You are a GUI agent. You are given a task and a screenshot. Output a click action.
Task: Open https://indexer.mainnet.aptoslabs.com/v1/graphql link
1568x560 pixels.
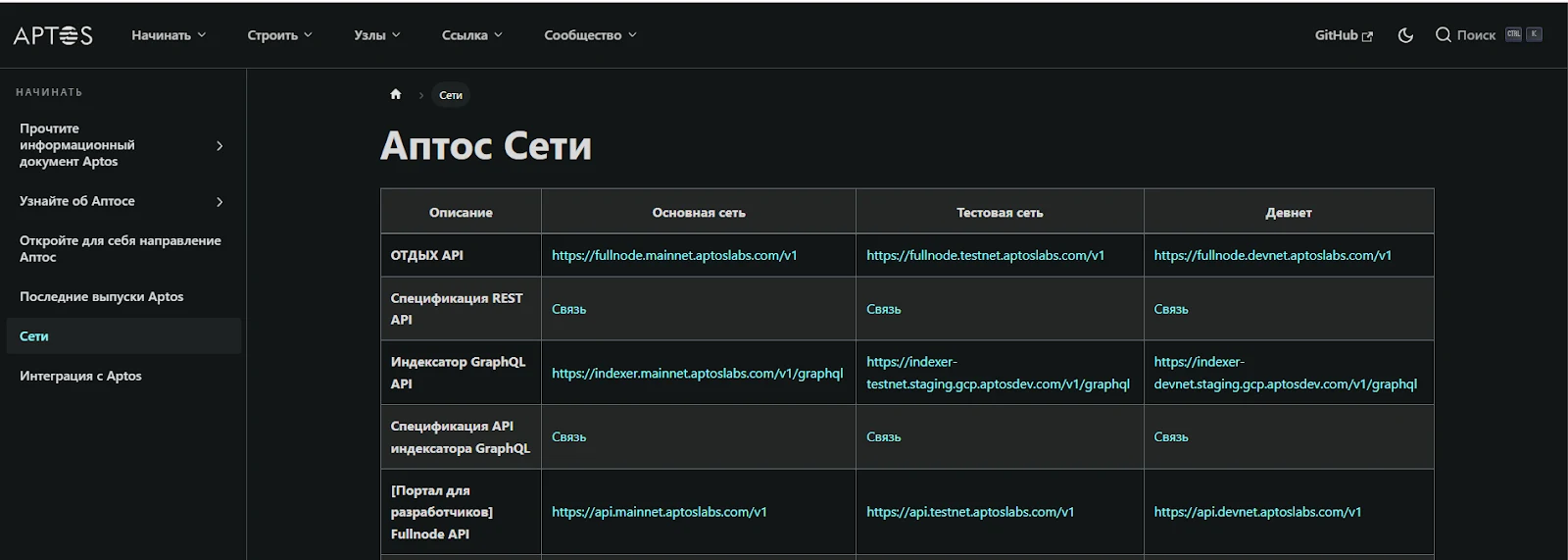click(x=697, y=373)
